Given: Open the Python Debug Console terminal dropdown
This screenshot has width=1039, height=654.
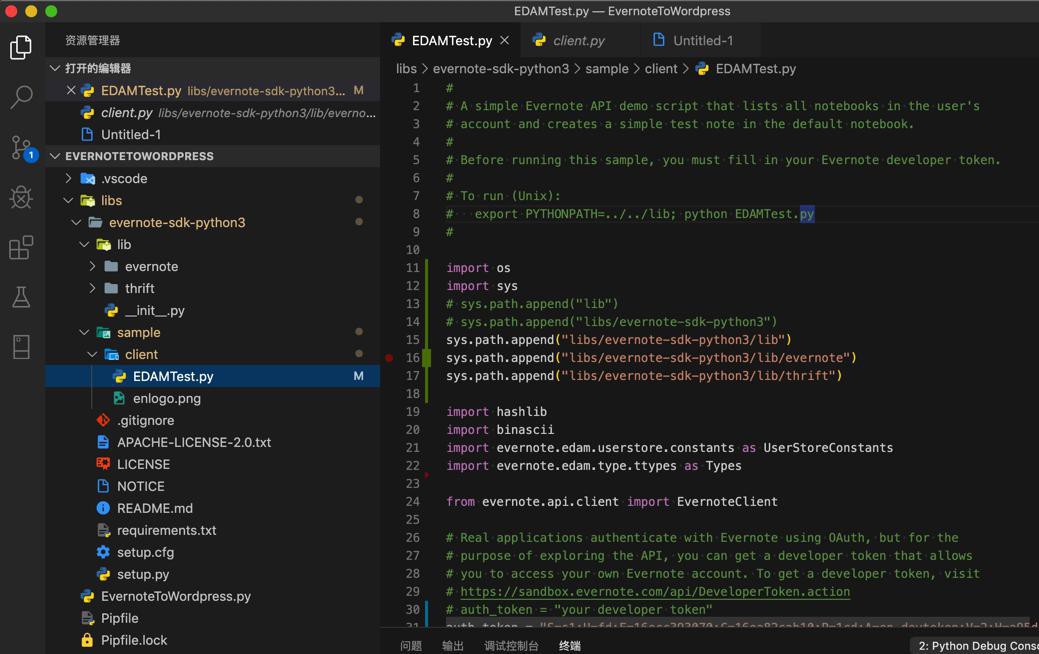Looking at the screenshot, I should pos(974,645).
